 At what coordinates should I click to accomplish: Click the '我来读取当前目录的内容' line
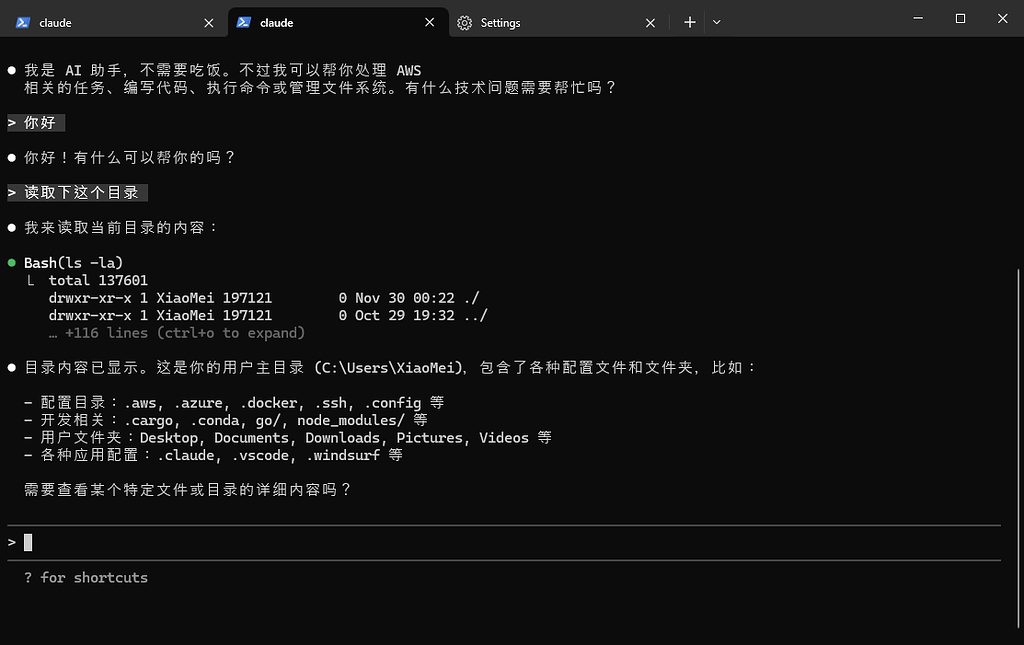coord(121,228)
